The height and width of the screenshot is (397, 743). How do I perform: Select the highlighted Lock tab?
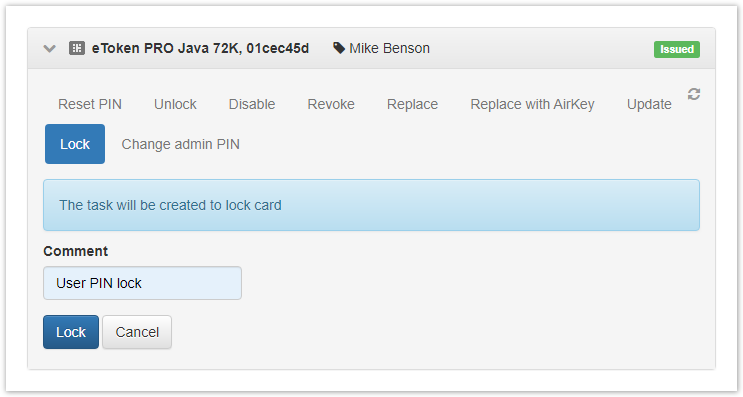[75, 144]
